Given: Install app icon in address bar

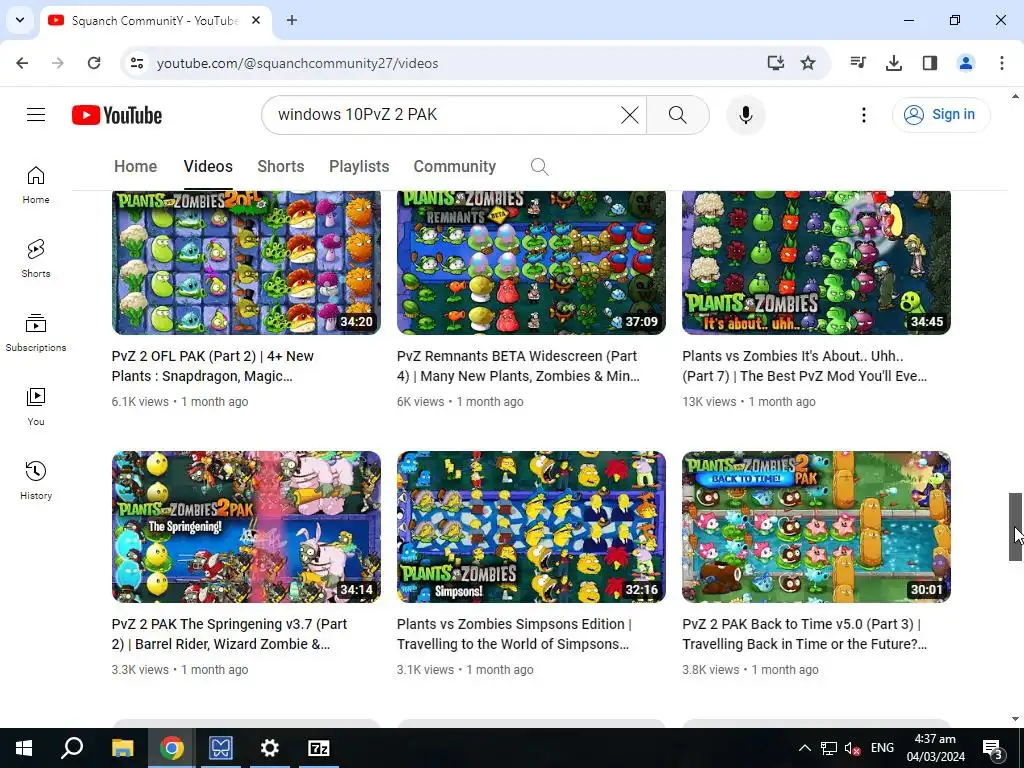Looking at the screenshot, I should click(x=775, y=63).
